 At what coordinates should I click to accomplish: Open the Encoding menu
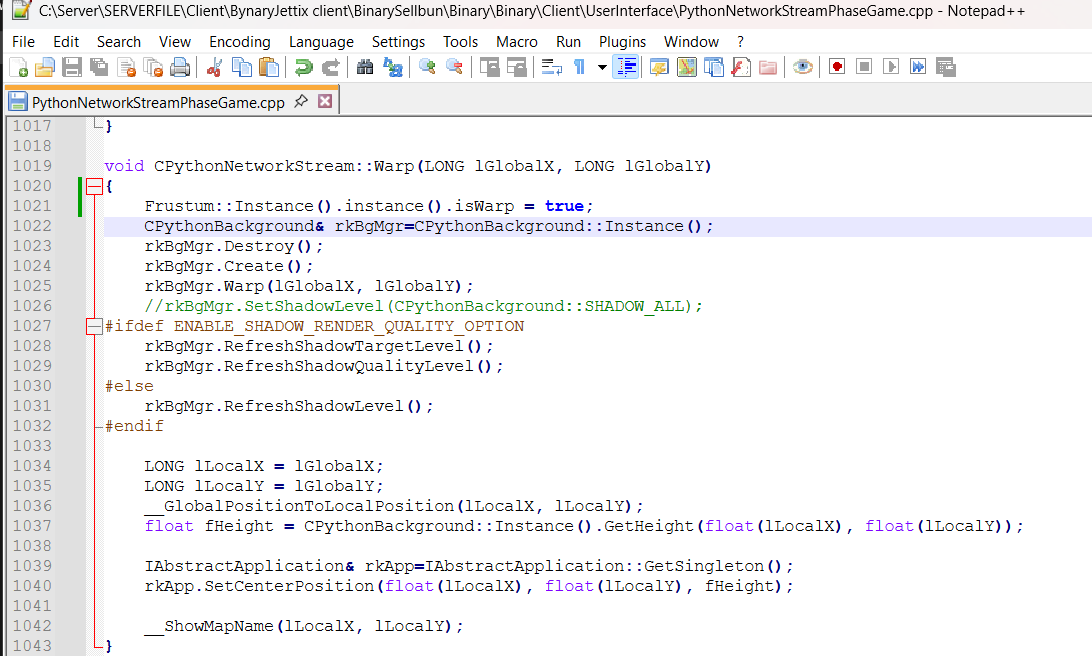click(x=240, y=42)
